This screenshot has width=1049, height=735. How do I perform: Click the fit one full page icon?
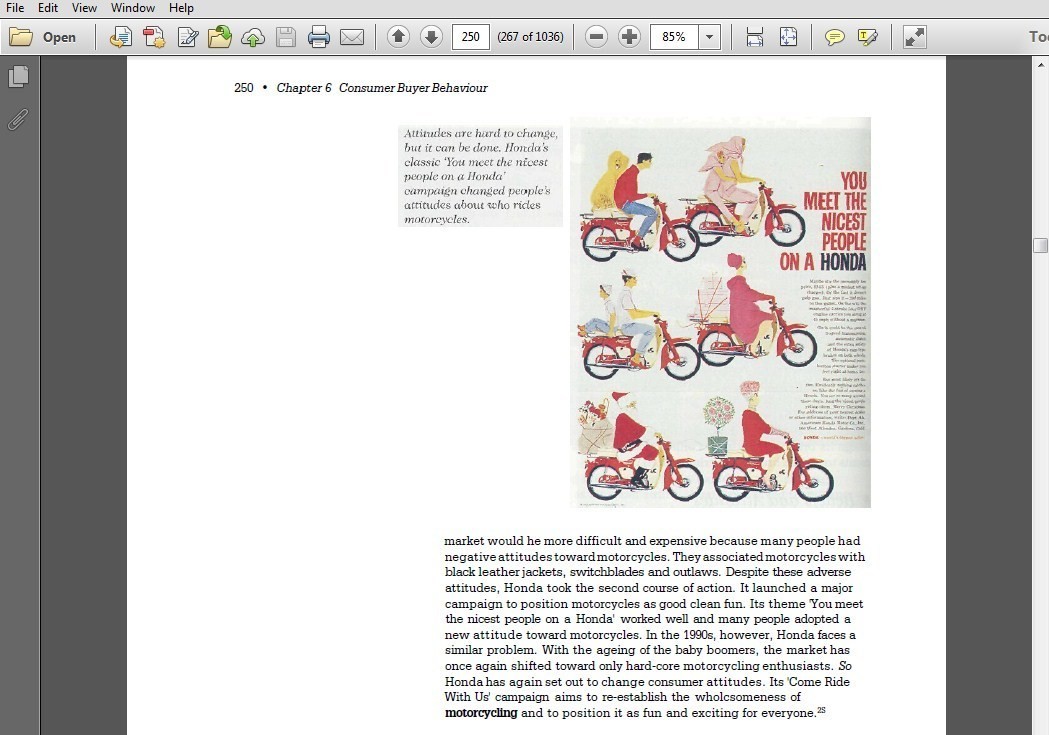click(788, 37)
